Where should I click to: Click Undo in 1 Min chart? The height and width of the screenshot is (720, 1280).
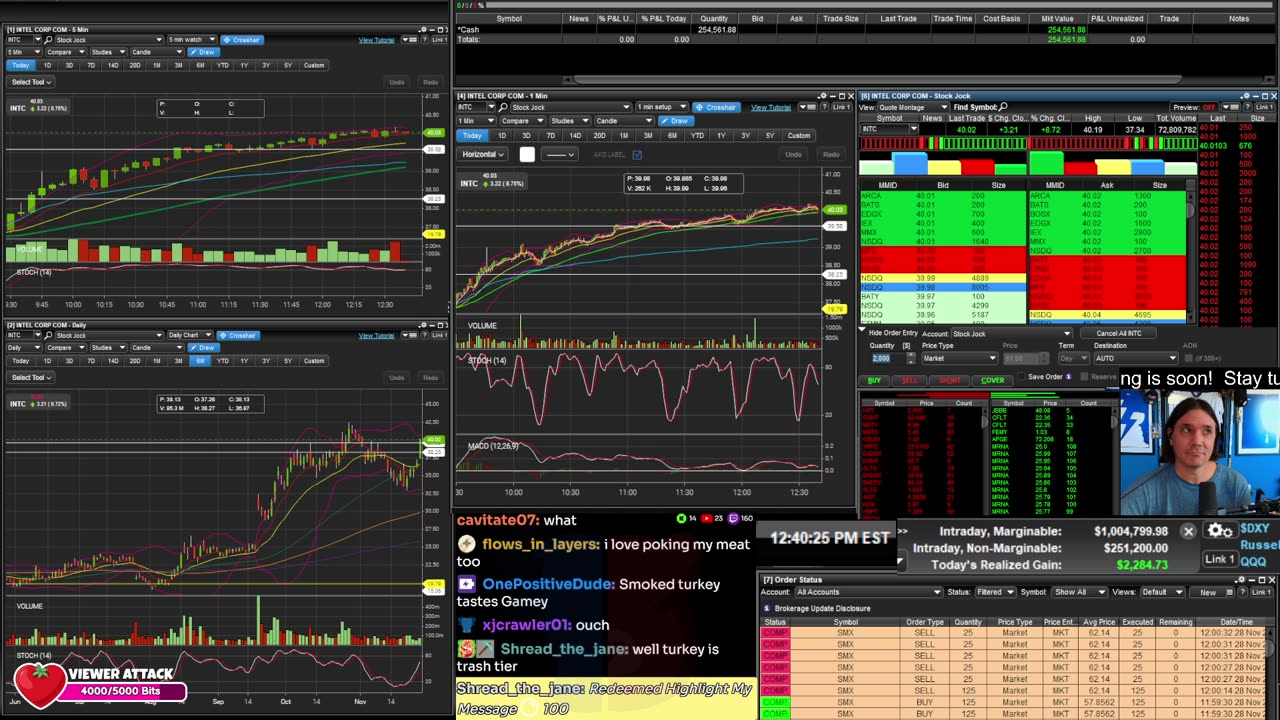coord(794,154)
